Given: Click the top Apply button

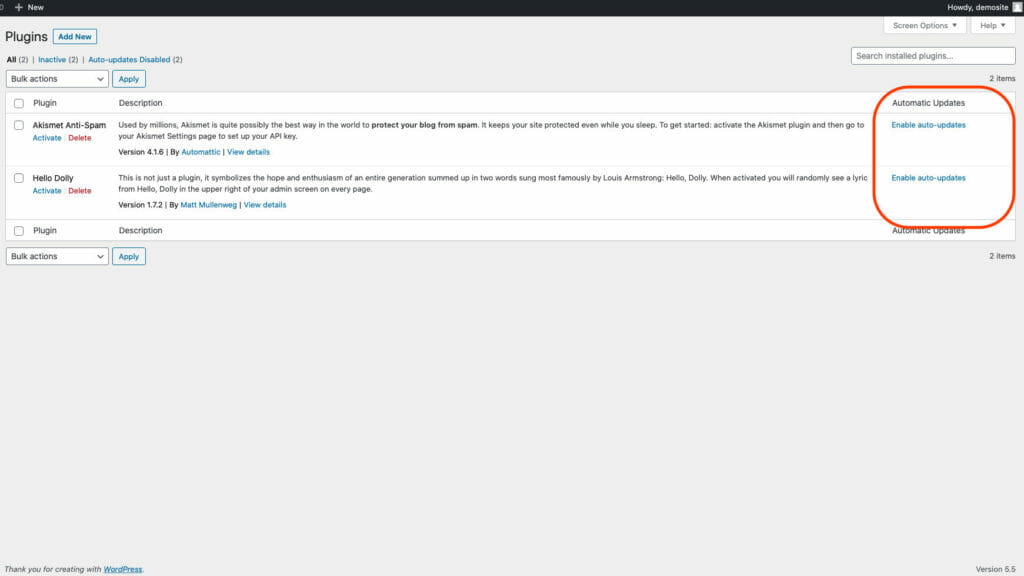Looking at the screenshot, I should click(128, 78).
